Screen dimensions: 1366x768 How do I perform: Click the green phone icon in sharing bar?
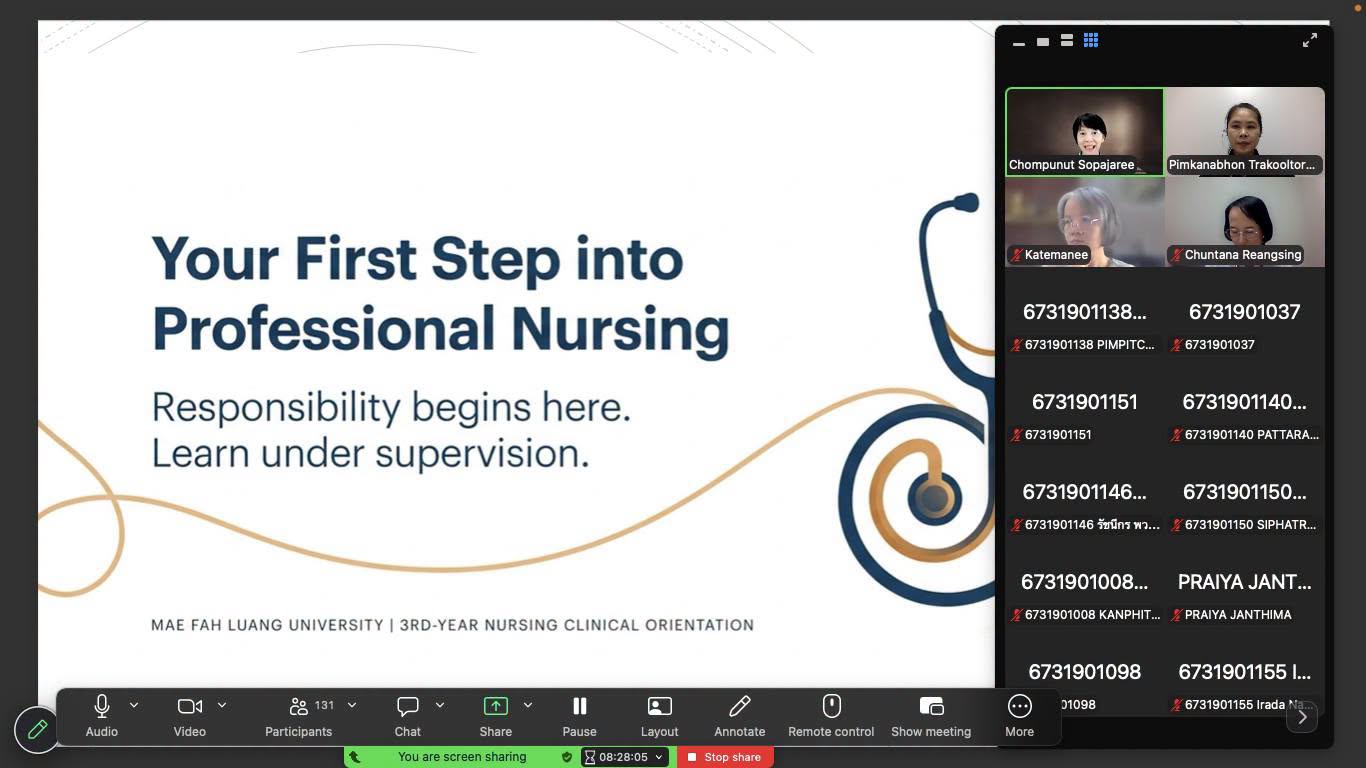point(355,757)
